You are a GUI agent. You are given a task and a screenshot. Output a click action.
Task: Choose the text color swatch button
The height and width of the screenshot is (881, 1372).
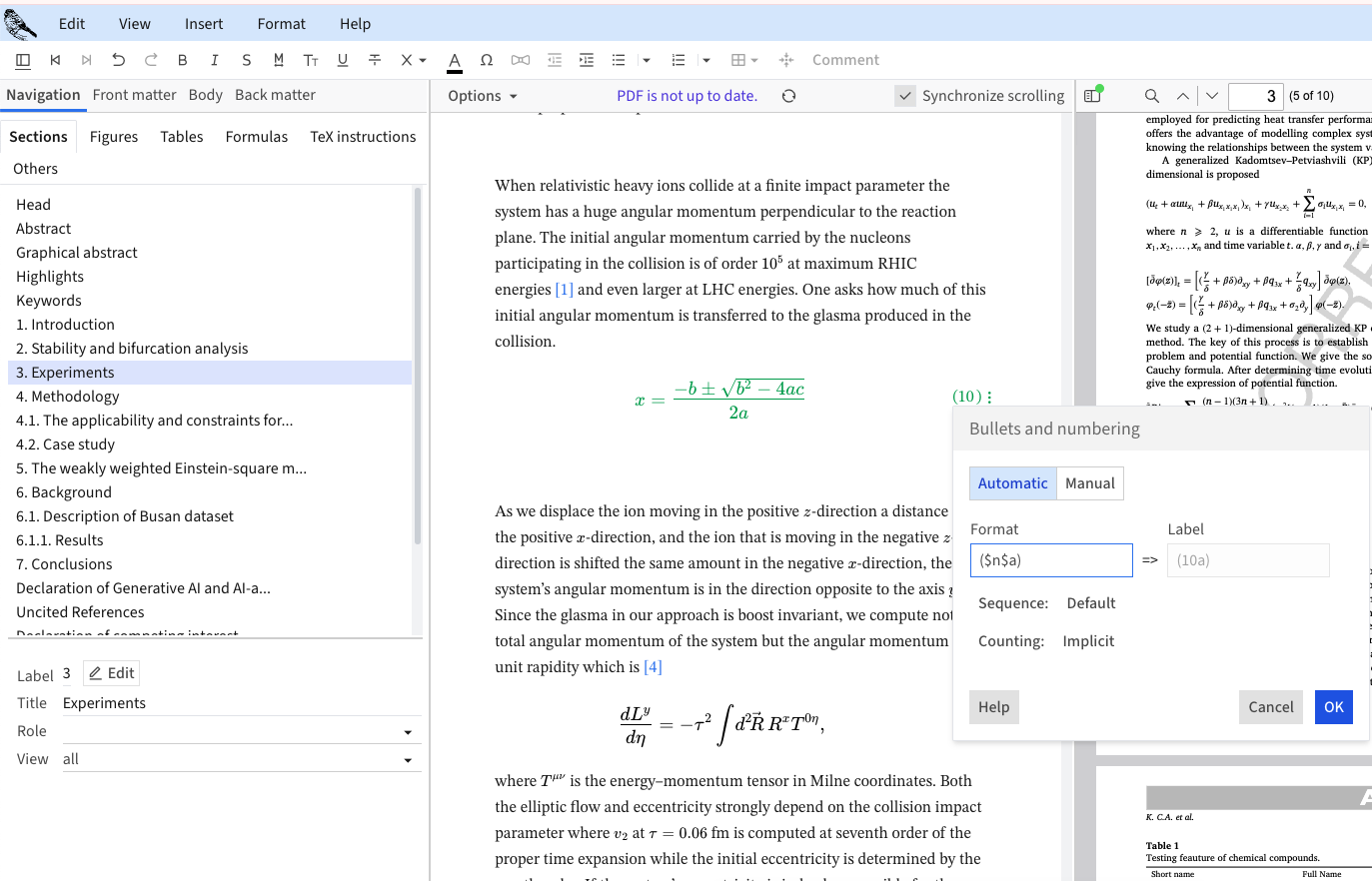(455, 61)
